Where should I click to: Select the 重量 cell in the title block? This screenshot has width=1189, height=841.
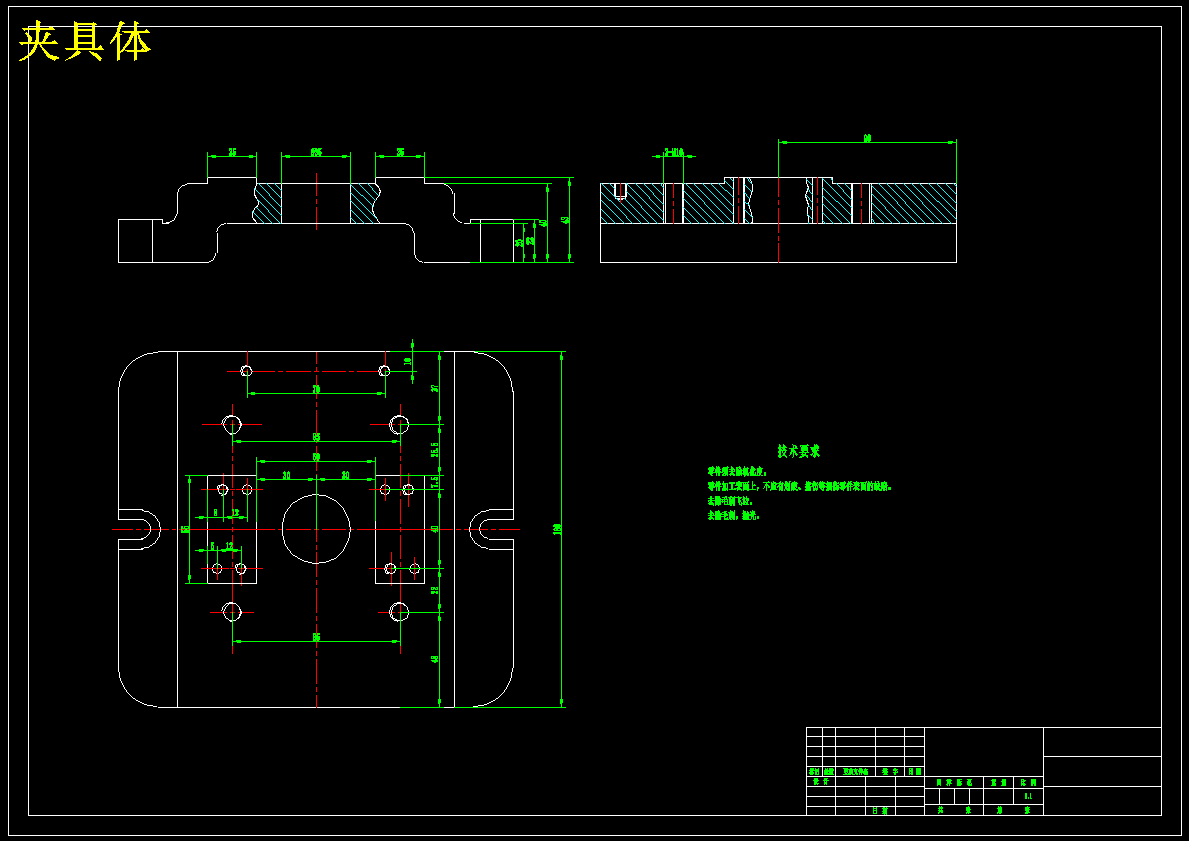point(999,782)
